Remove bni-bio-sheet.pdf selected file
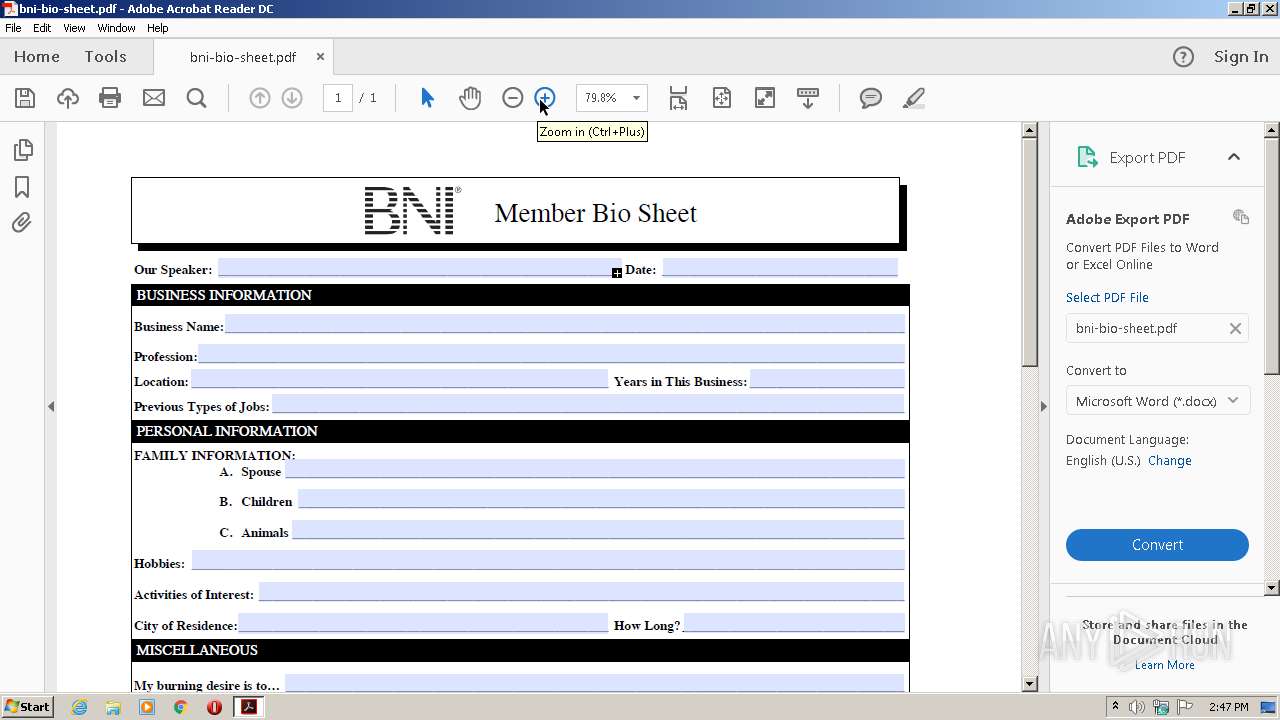1280x720 pixels. pos(1235,328)
